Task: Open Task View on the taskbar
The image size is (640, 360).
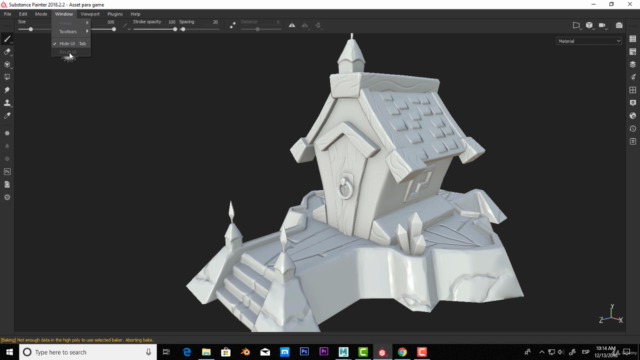Action: click(166, 352)
